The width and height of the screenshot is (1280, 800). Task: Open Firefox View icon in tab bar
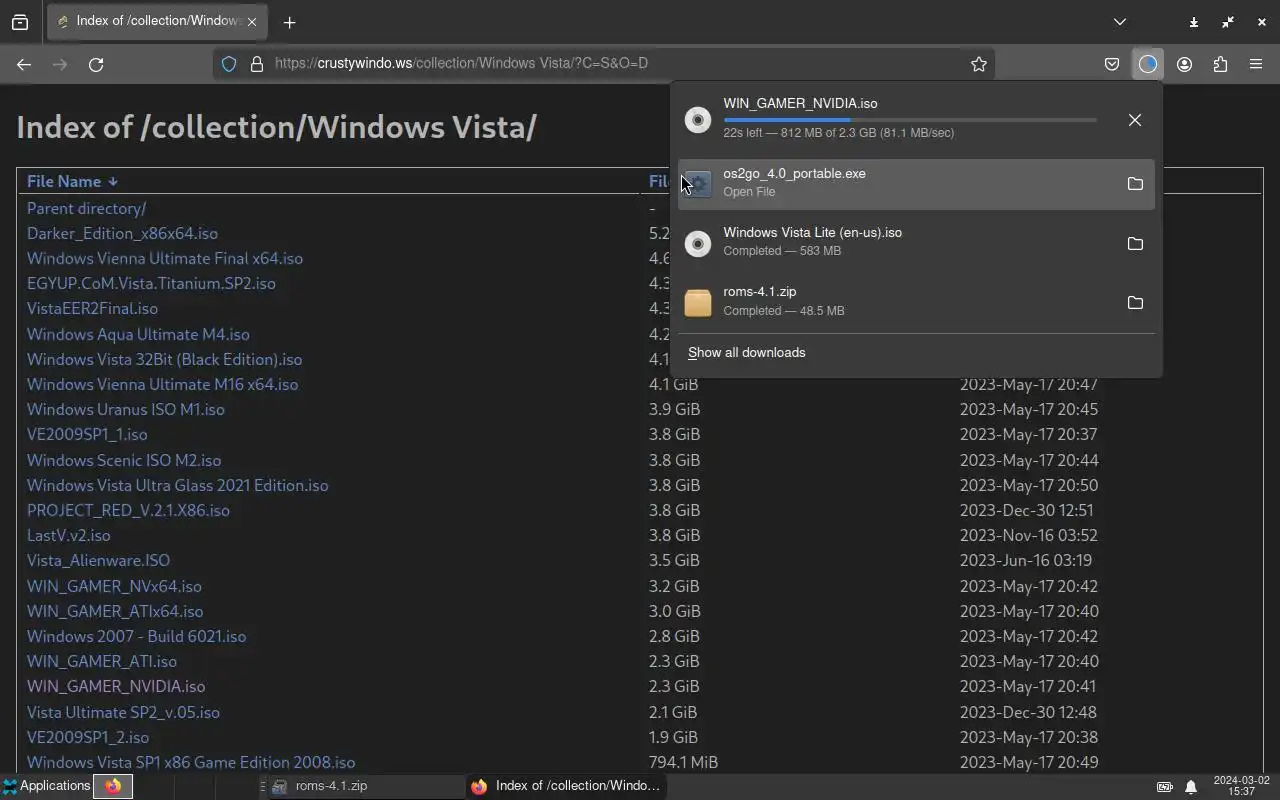(20, 22)
